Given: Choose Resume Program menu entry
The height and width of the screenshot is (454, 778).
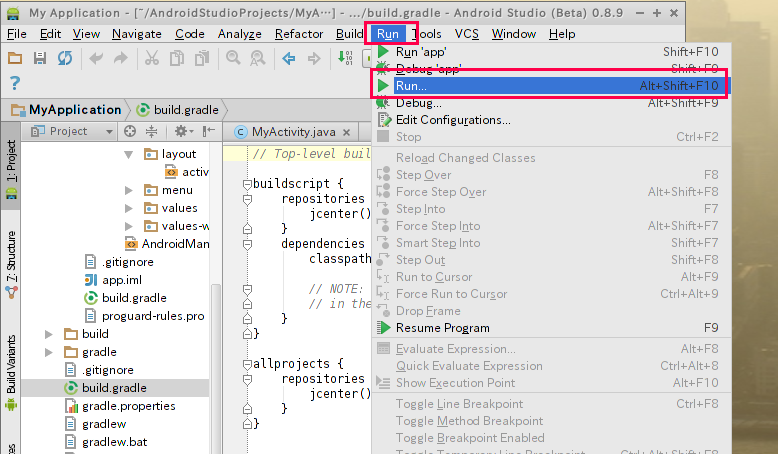Looking at the screenshot, I should point(551,328).
